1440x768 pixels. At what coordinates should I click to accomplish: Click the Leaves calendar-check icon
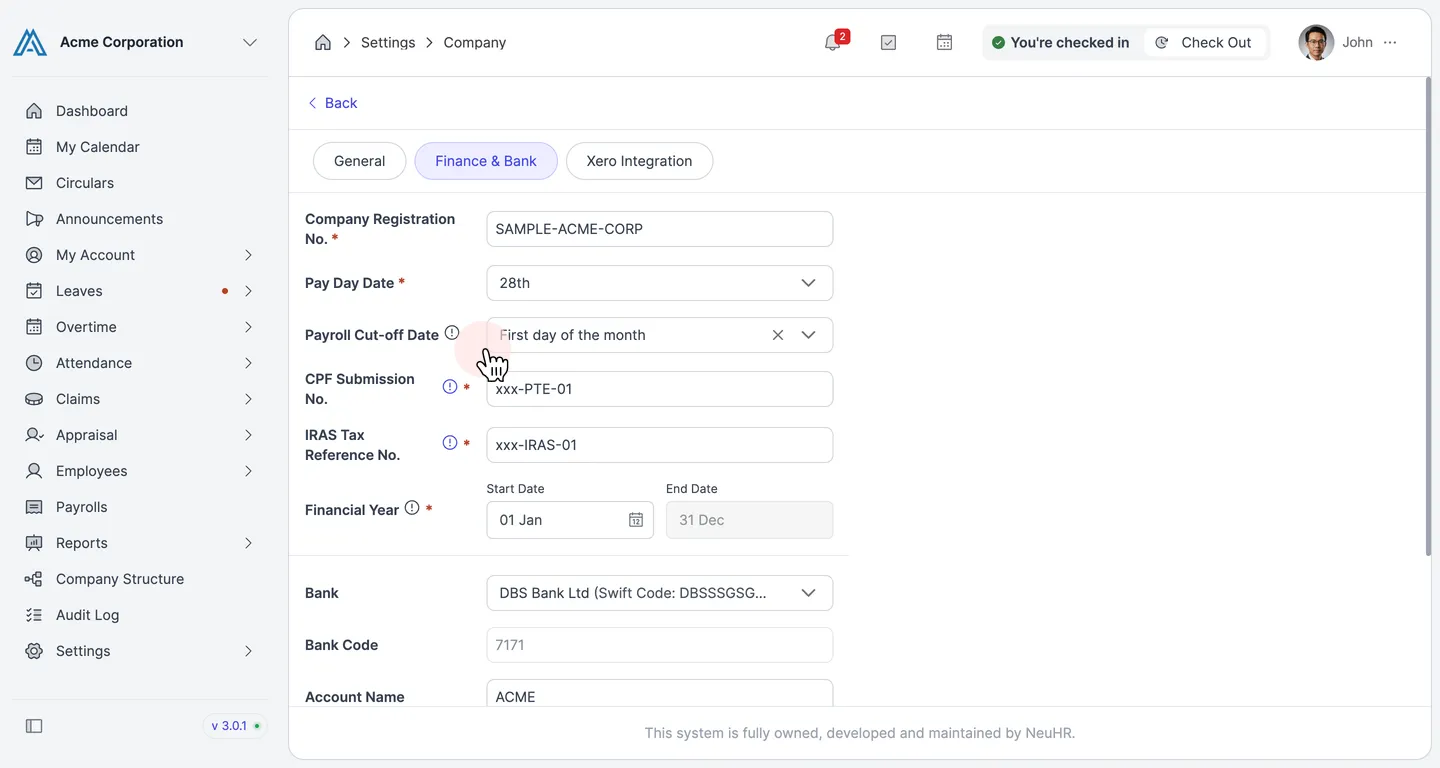tap(34, 291)
